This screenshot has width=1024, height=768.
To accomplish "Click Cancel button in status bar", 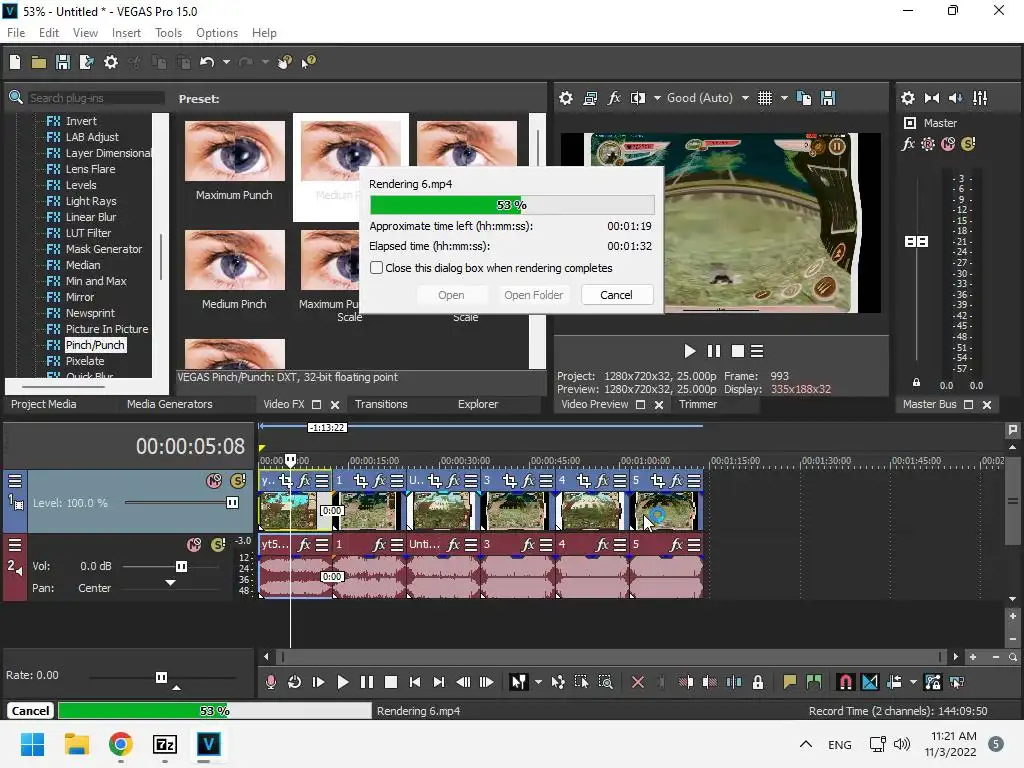I will pos(30,711).
